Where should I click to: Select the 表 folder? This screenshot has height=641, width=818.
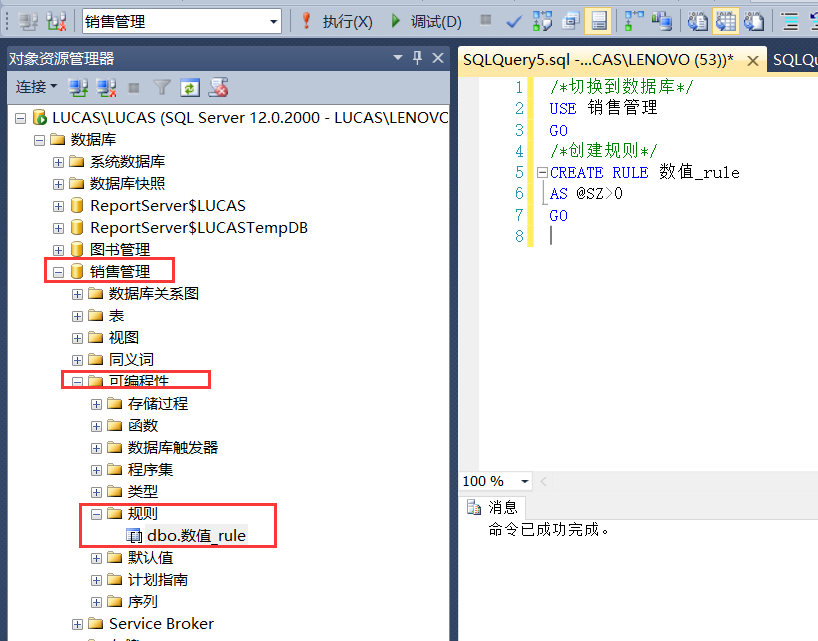click(116, 316)
